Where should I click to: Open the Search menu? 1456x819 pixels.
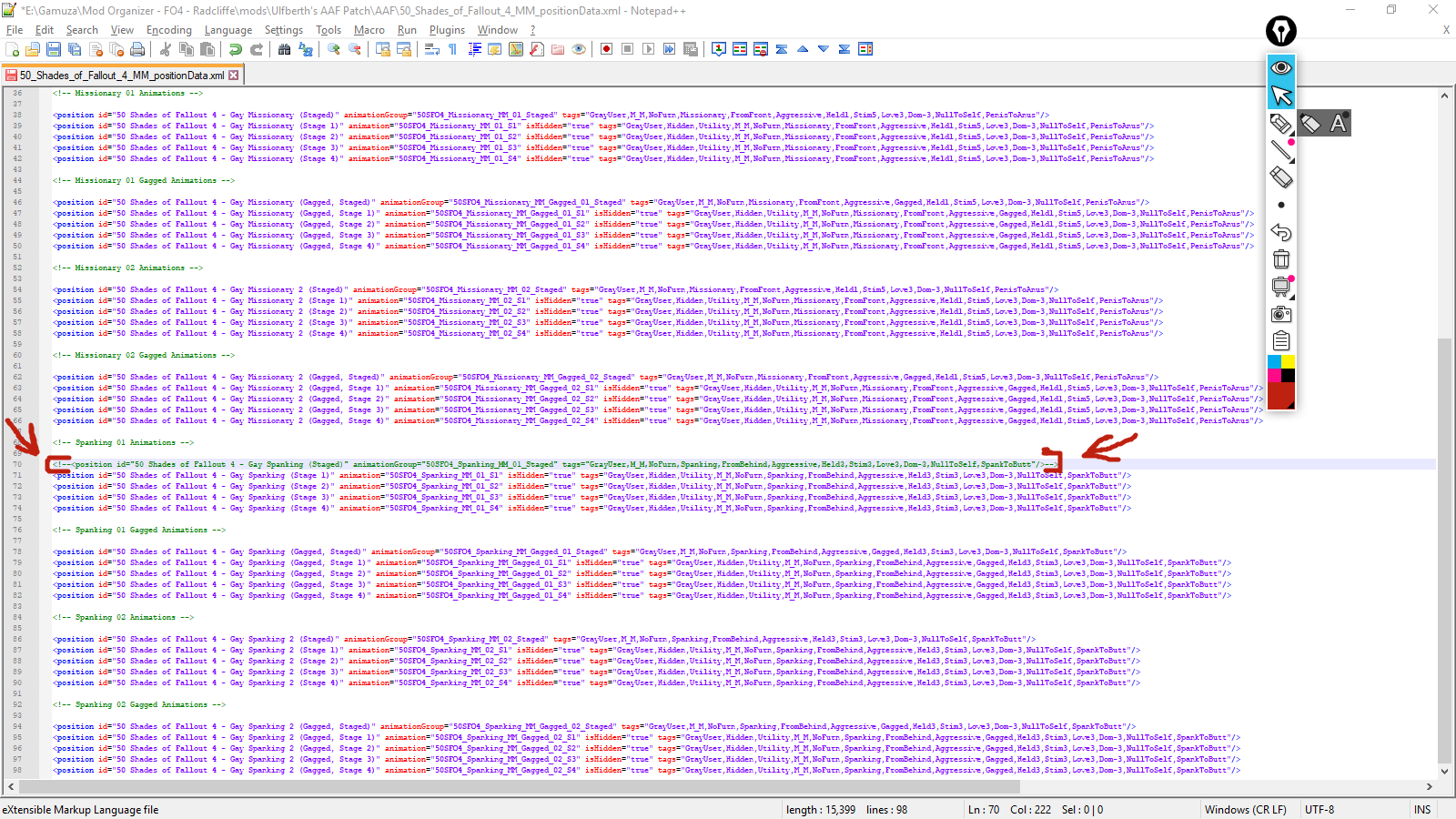(x=82, y=30)
